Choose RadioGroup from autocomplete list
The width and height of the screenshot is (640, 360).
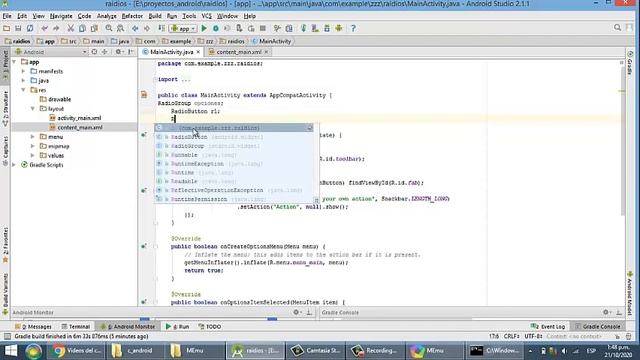234,146
